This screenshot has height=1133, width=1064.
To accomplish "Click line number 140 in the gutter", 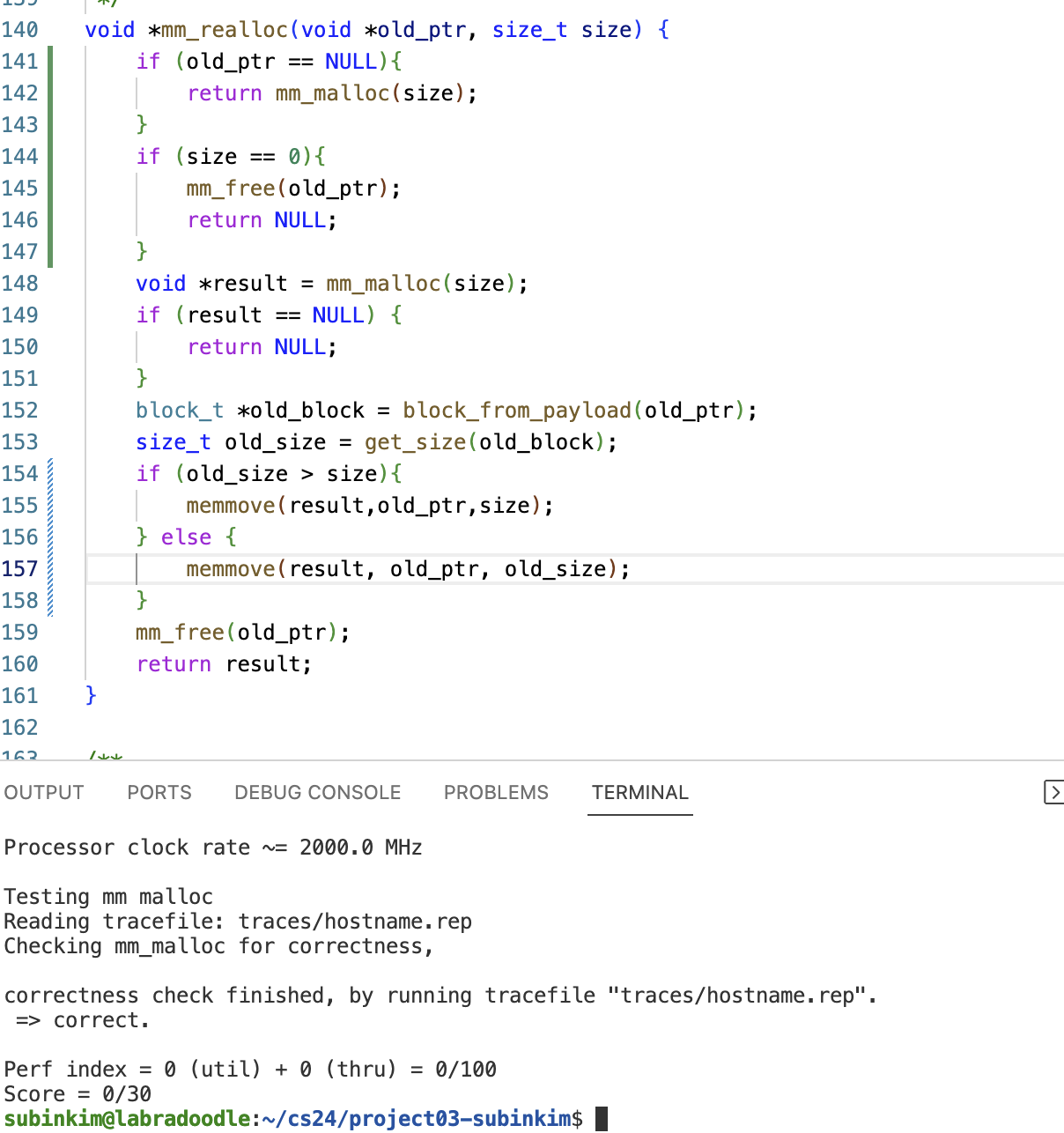I will (20, 30).
